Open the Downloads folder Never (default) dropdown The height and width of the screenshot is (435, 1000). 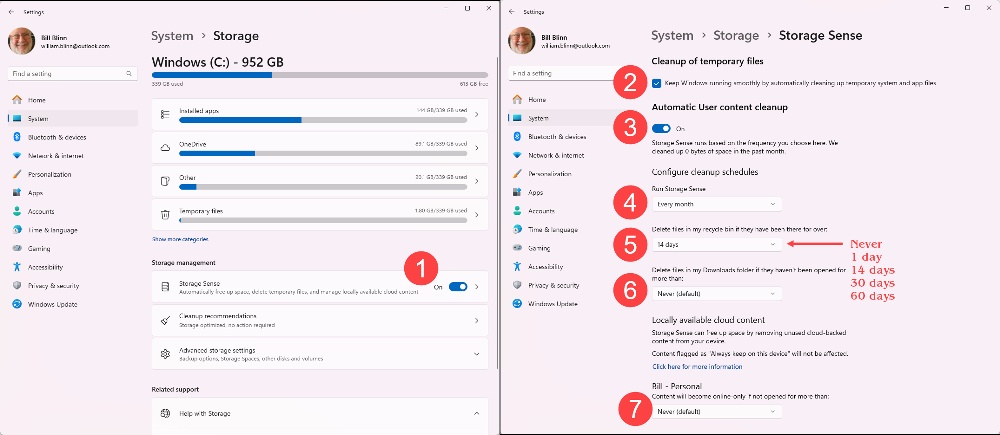coord(717,293)
